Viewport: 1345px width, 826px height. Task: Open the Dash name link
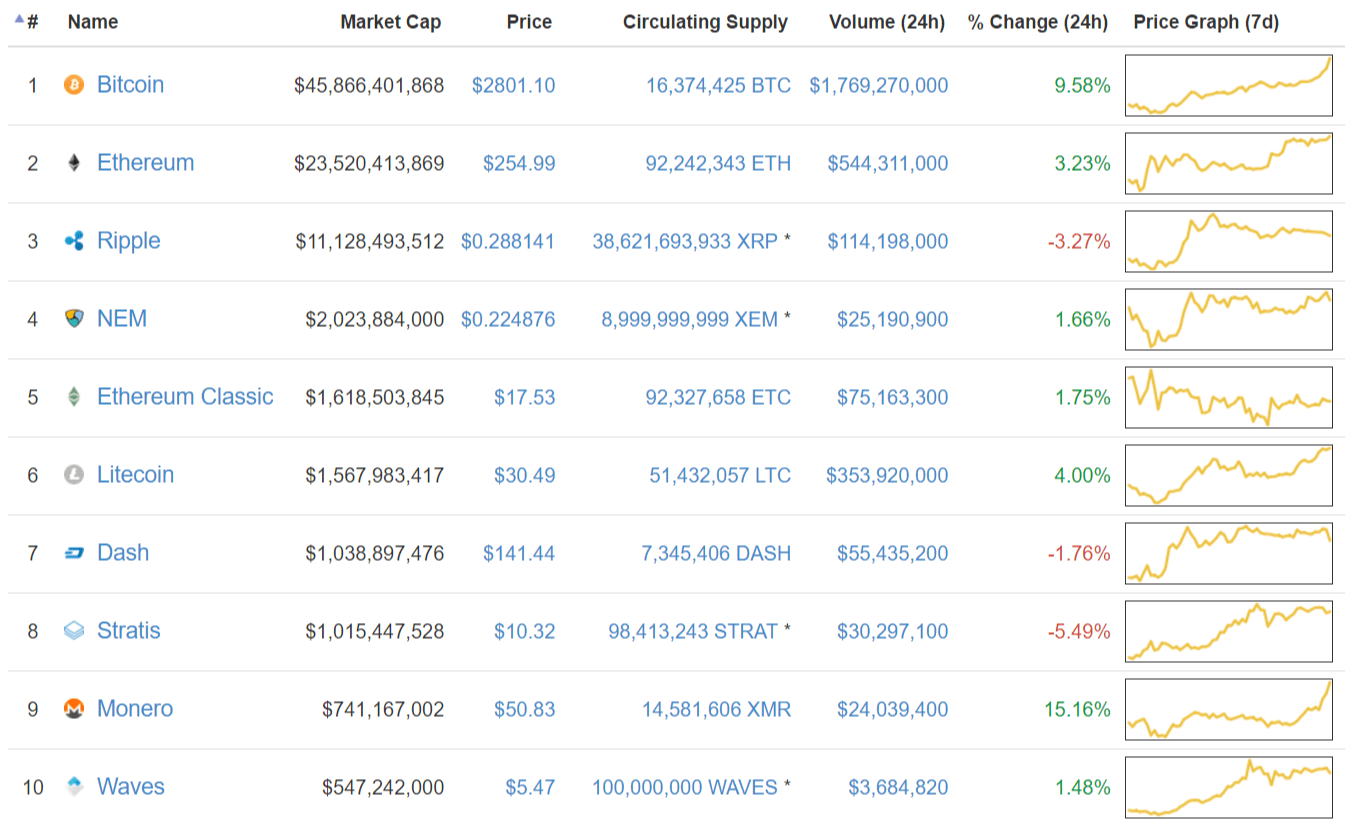coord(123,553)
